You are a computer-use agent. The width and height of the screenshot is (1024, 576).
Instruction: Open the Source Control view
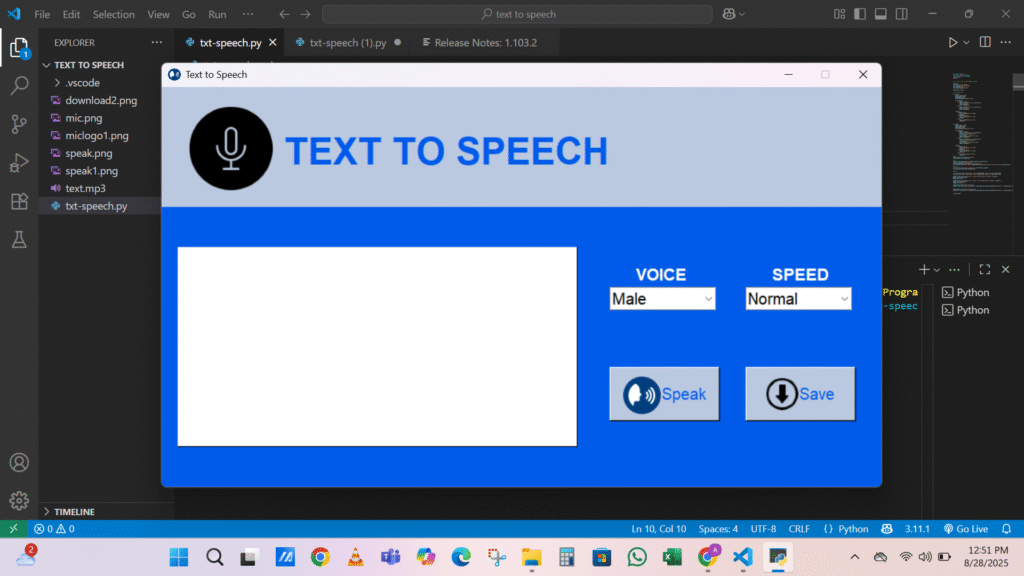click(x=19, y=123)
